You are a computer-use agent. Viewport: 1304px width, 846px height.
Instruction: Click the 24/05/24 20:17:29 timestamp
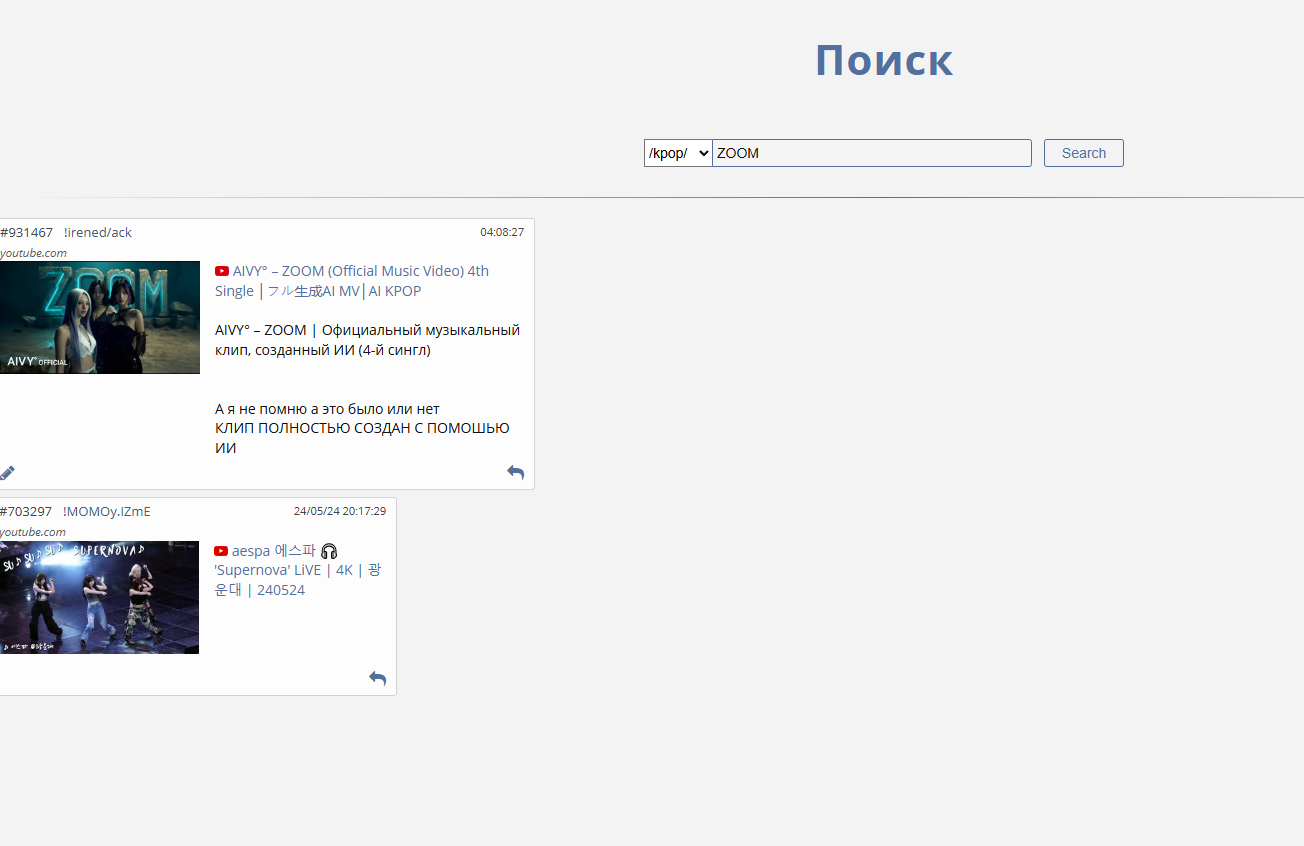coord(339,511)
